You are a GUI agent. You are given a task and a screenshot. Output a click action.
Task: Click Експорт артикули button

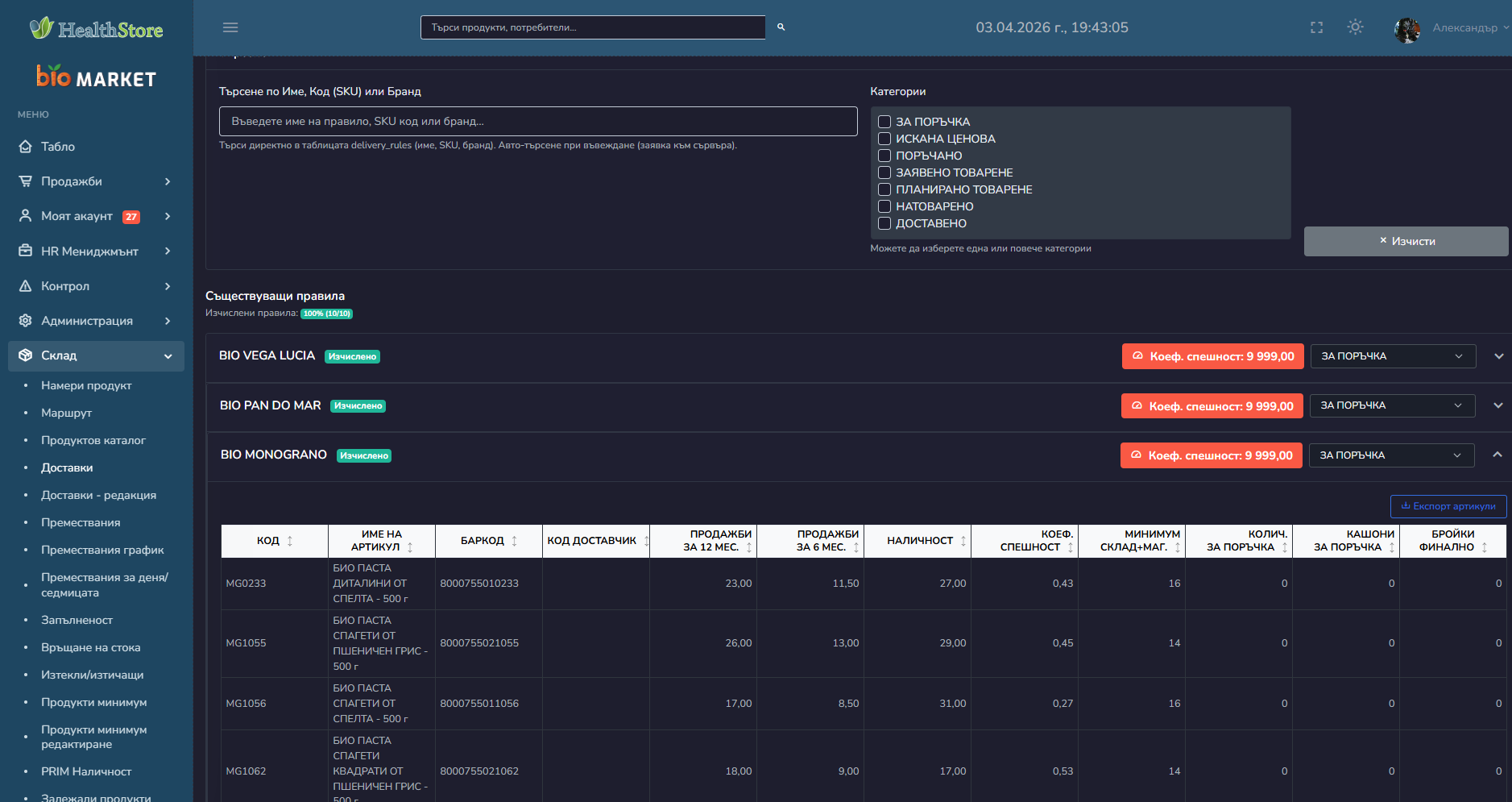click(1448, 506)
